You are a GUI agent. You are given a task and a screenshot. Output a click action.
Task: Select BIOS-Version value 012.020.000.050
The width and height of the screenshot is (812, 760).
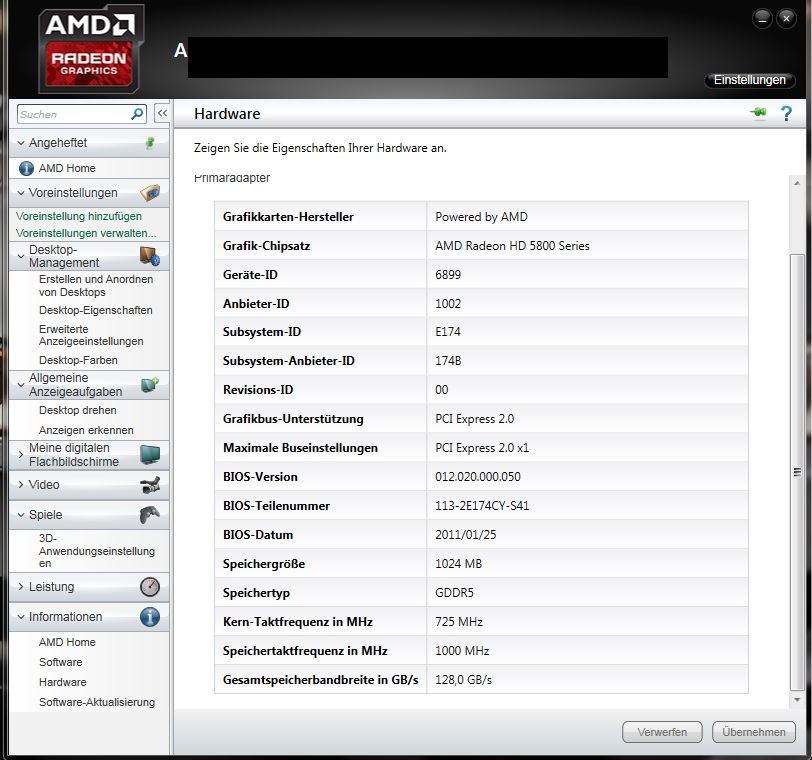click(478, 477)
